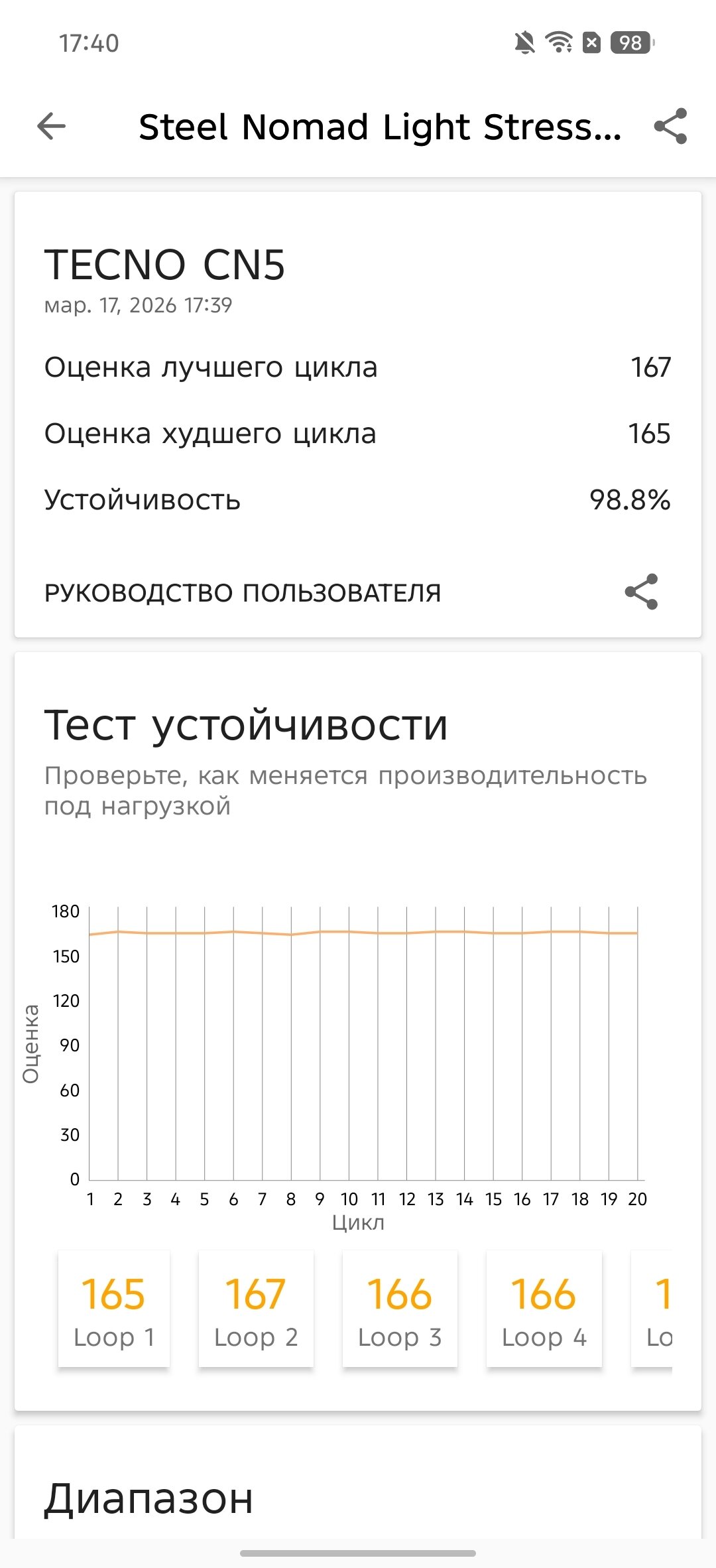This screenshot has width=716, height=1568.
Task: Tap the back arrow icon
Action: coord(52,126)
